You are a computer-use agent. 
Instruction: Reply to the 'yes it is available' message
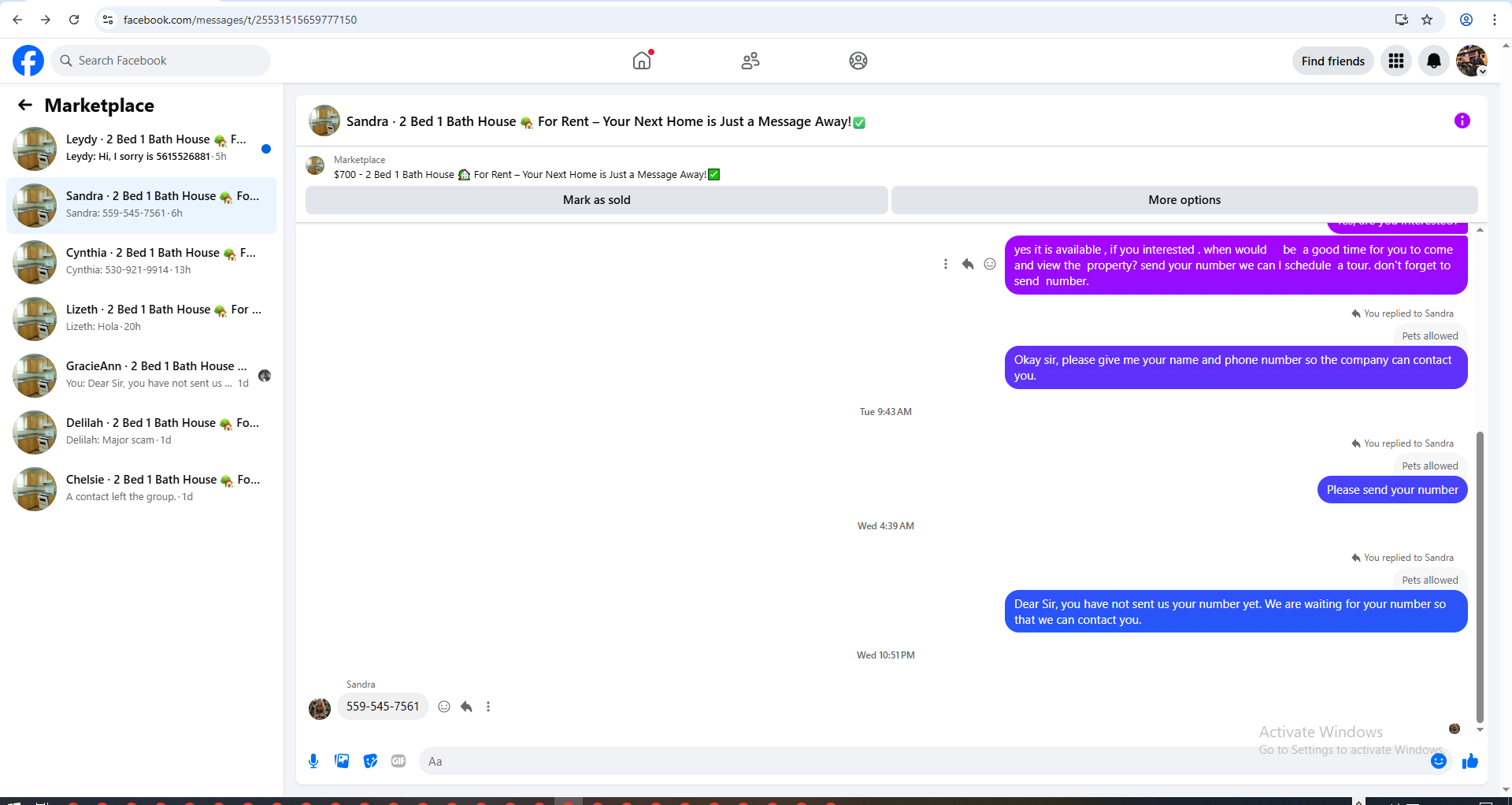(x=968, y=264)
